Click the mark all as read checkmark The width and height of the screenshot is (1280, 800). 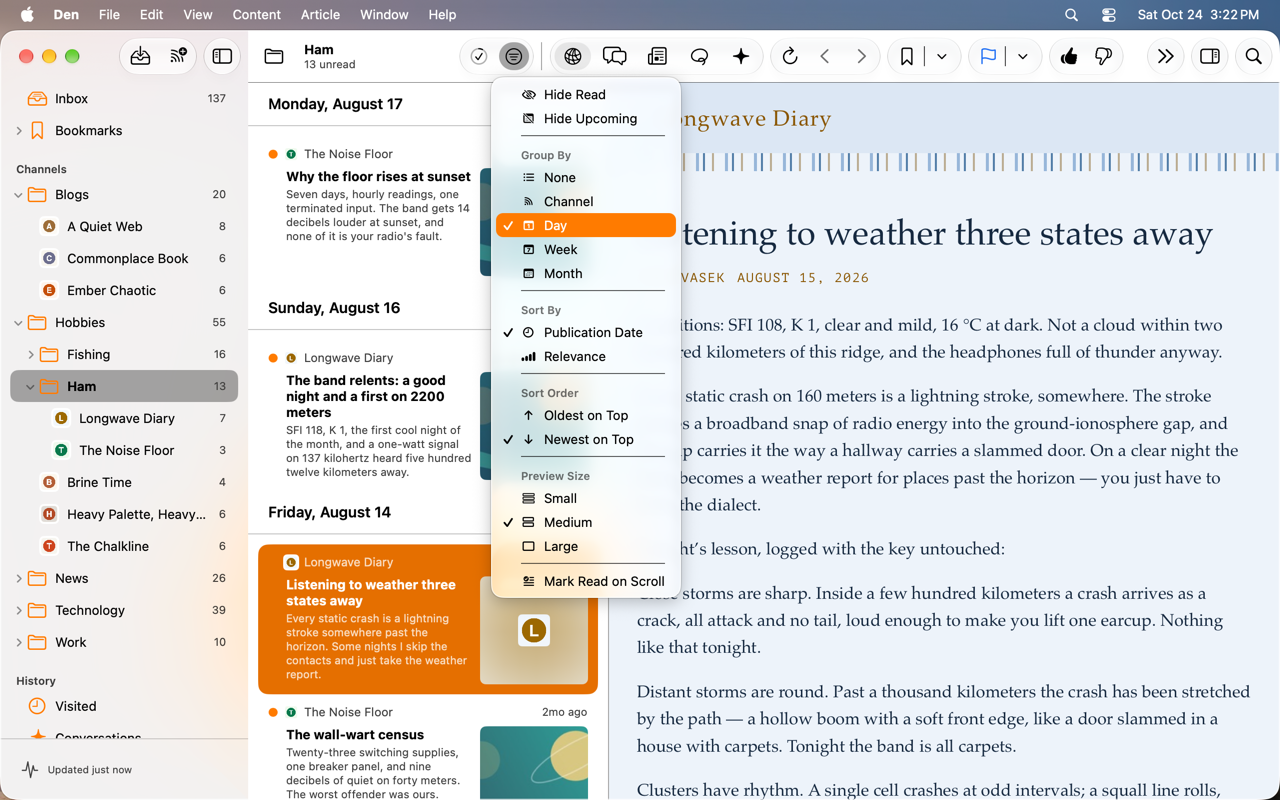tap(479, 57)
